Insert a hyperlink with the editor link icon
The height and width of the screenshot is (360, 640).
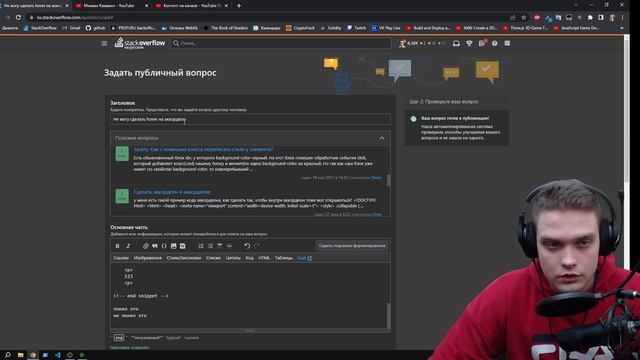pos(146,246)
